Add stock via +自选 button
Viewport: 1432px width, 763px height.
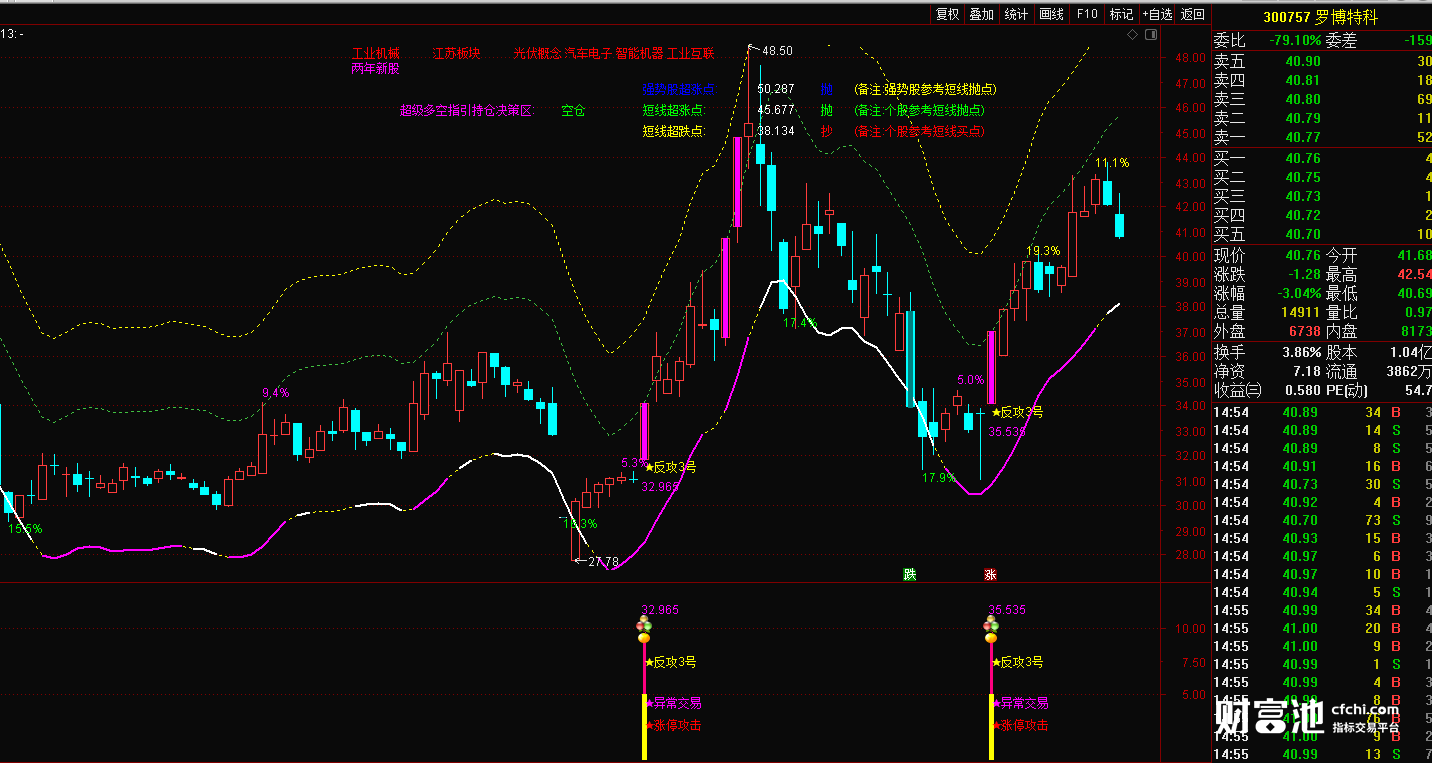[x=1157, y=14]
